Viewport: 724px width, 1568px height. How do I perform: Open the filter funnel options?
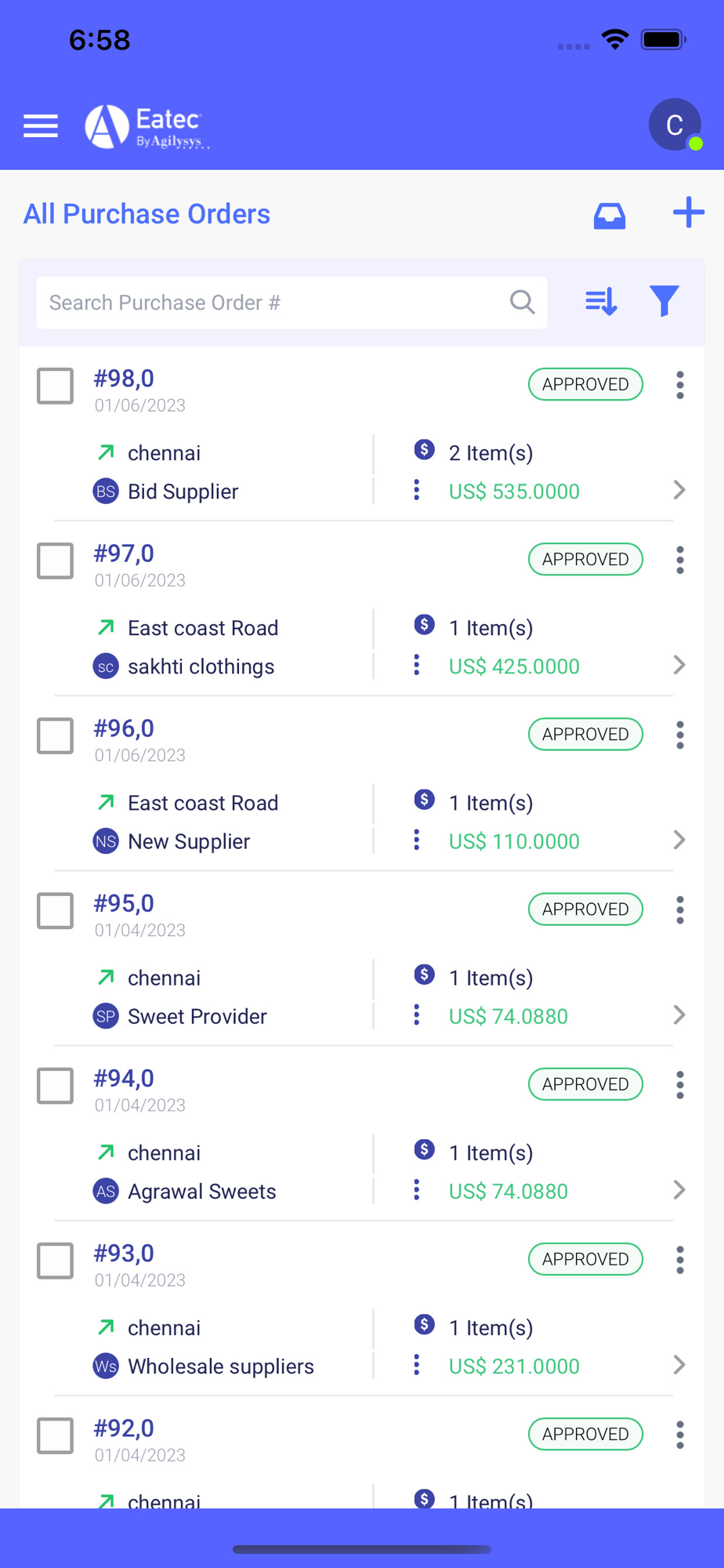(664, 301)
